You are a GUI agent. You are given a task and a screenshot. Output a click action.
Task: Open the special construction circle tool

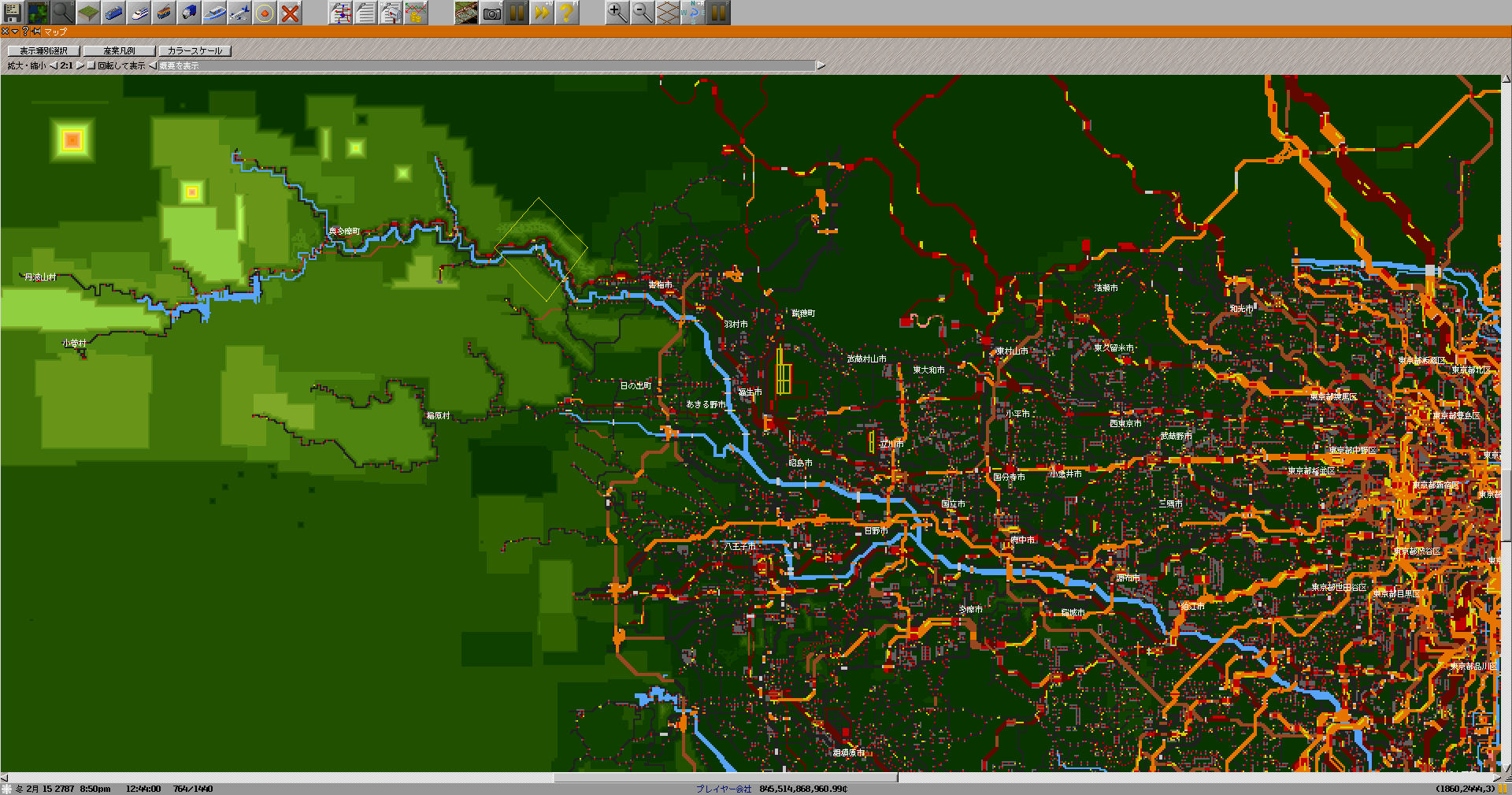coord(265,13)
